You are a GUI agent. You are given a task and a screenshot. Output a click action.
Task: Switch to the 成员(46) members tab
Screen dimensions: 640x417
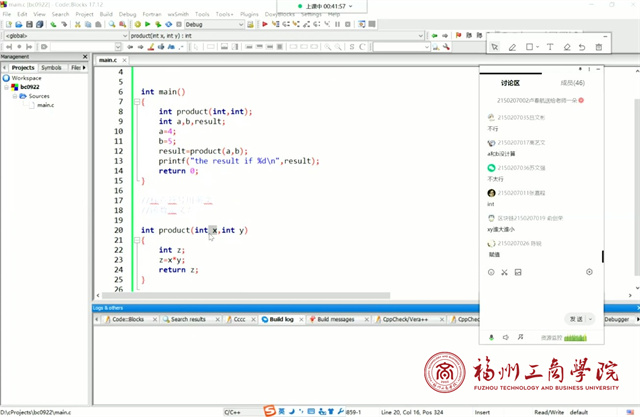[573, 83]
